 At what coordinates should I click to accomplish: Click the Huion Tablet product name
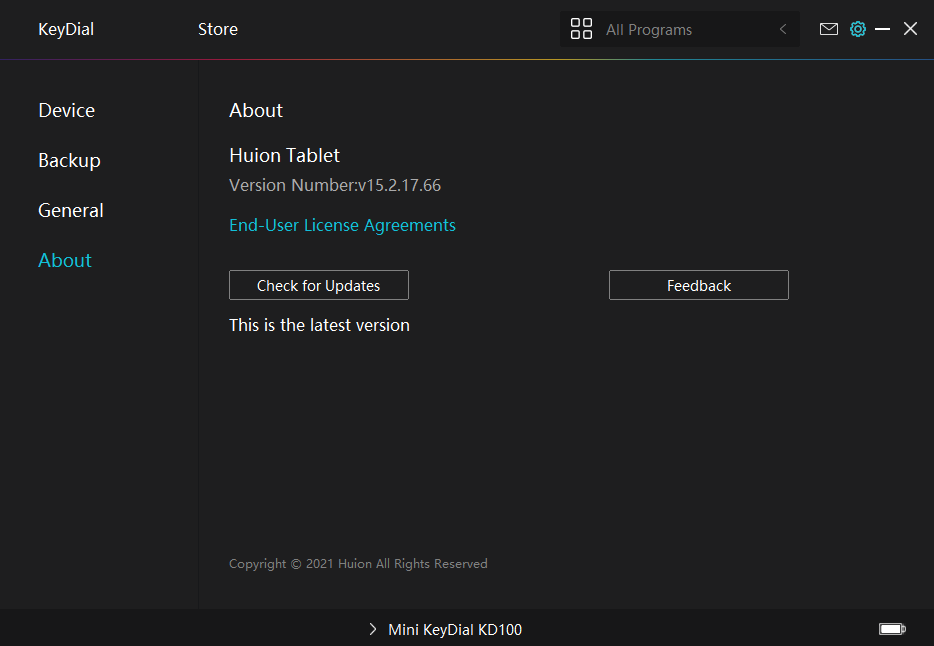[x=284, y=155]
